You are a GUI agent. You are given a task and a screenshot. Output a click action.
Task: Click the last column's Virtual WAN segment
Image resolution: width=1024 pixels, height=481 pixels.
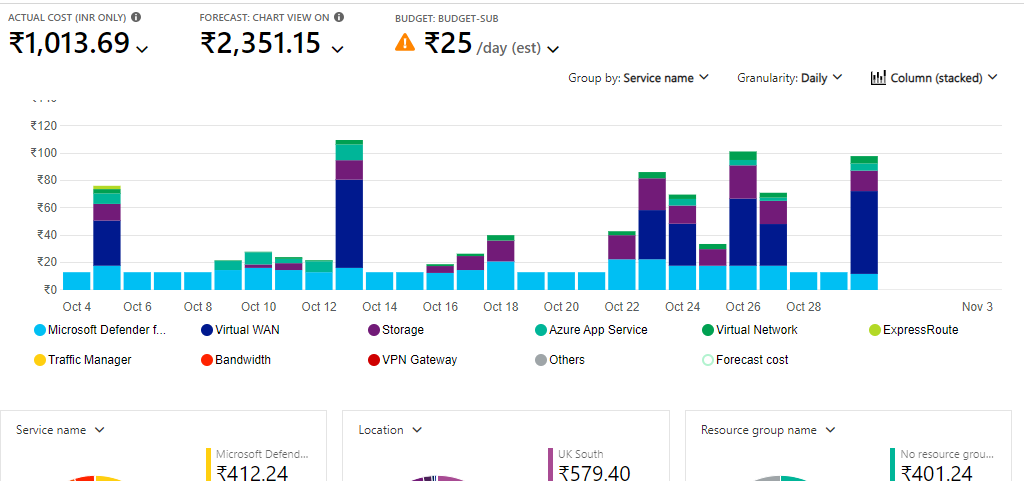[864, 232]
